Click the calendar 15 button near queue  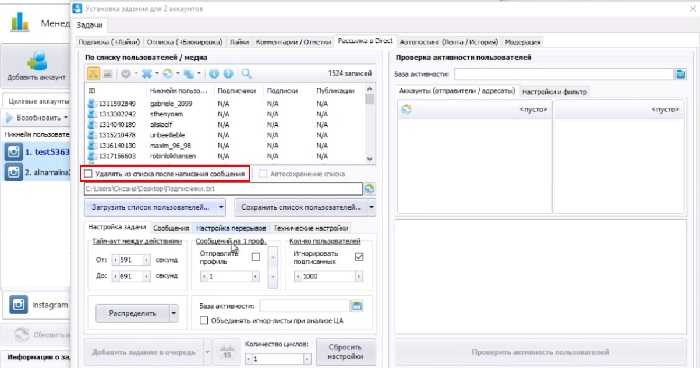227,353
